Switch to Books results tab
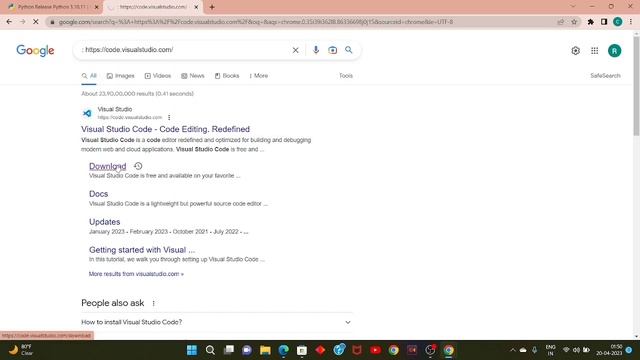Image resolution: width=640 pixels, height=360 pixels. [x=227, y=76]
